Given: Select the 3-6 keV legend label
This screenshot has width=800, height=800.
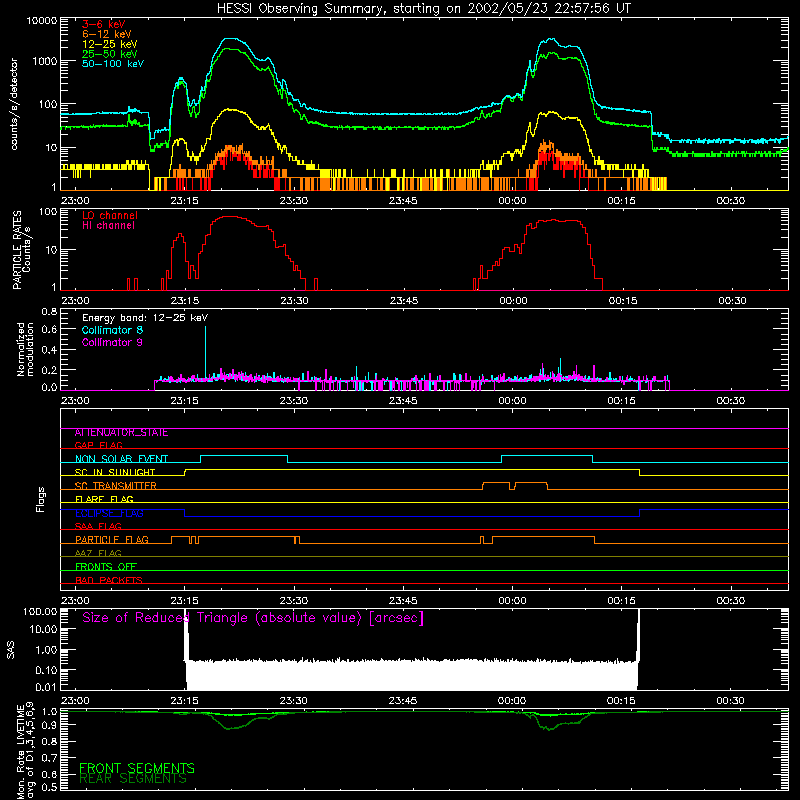Looking at the screenshot, I should click(x=103, y=24).
